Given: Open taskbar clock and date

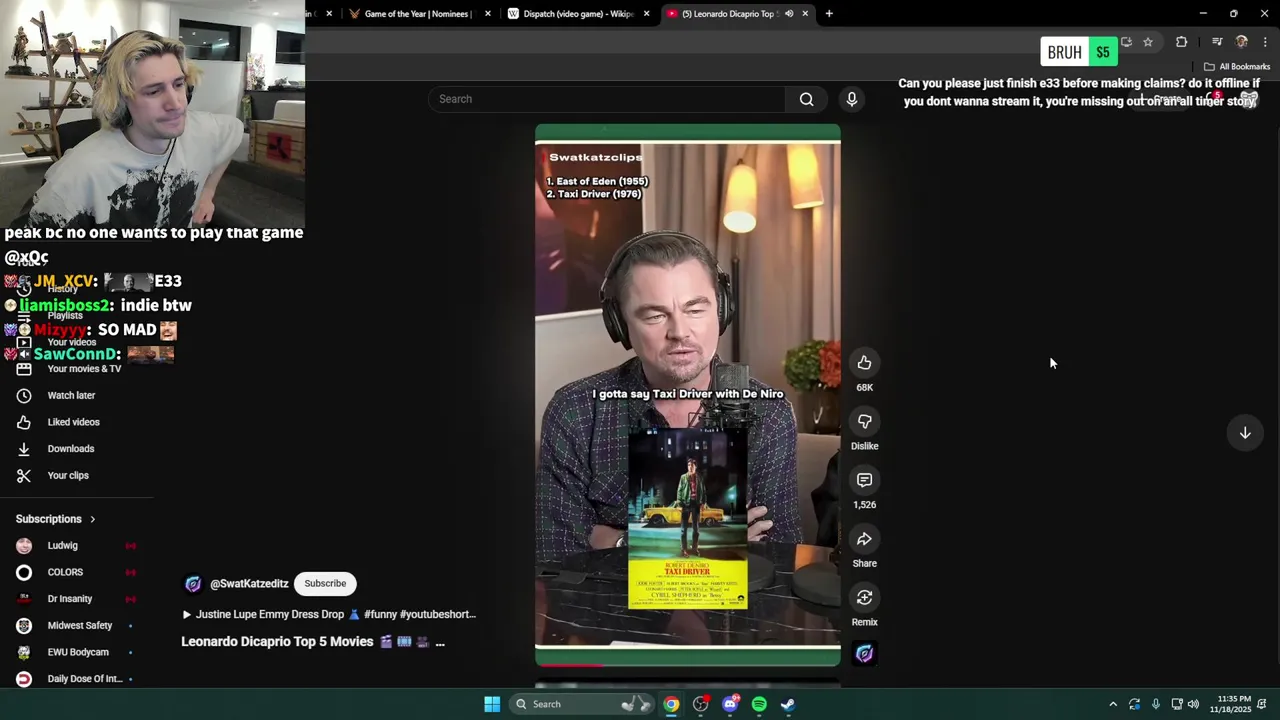Looking at the screenshot, I should (x=1230, y=704).
